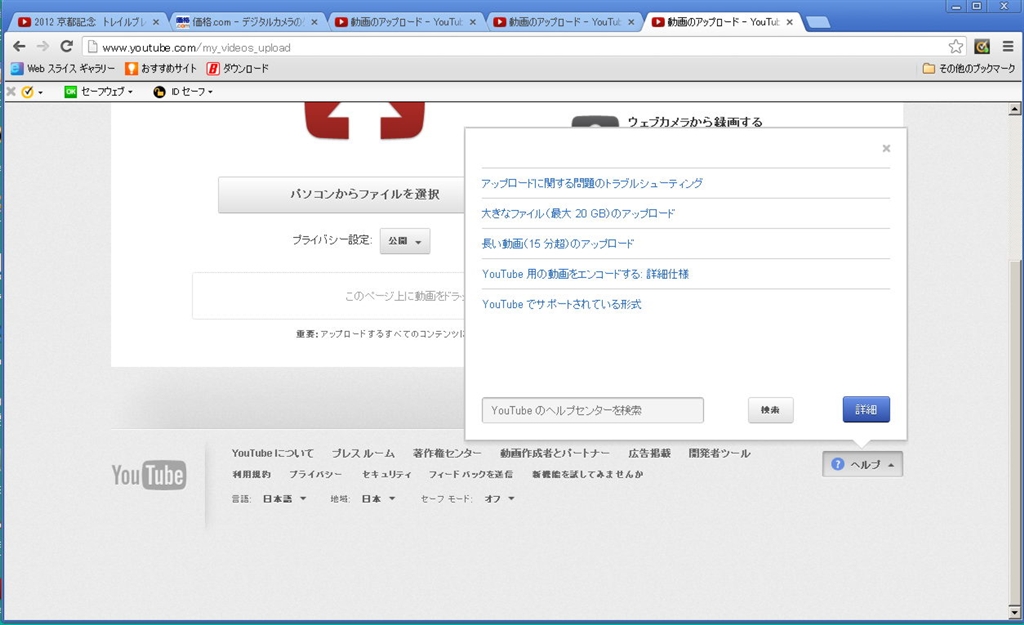1024x625 pixels.
Task: Collapse the ヘルプ footer button
Action: pos(863,464)
